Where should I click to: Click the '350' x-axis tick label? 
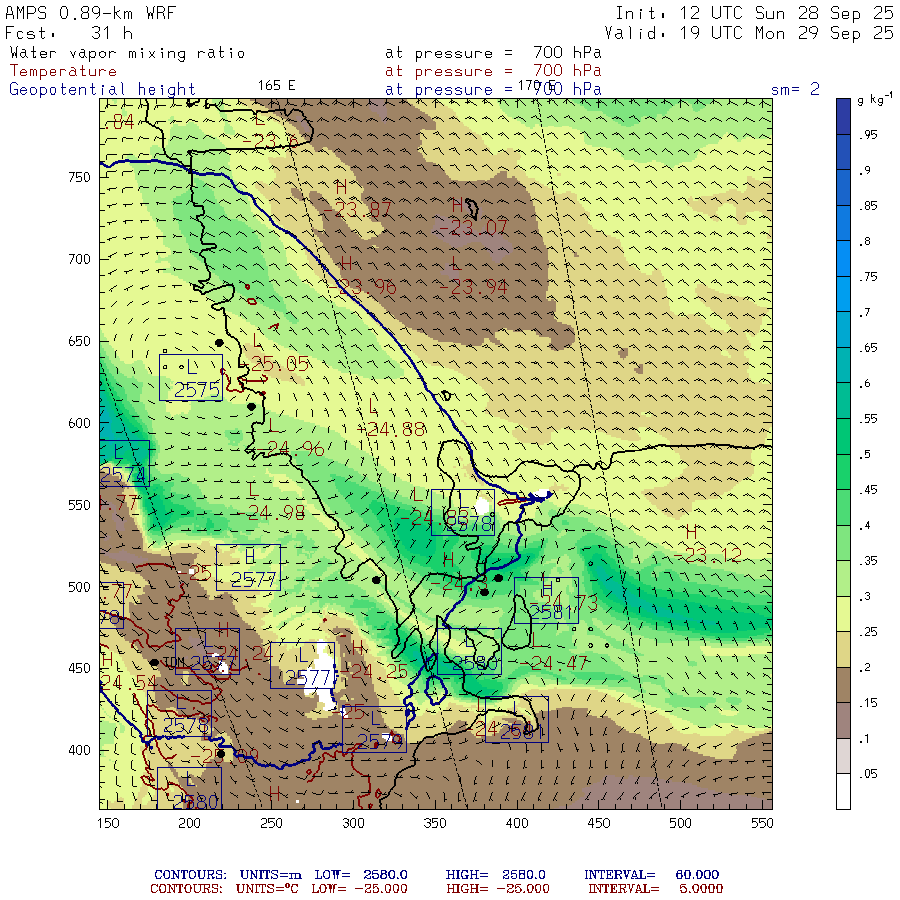point(435,823)
